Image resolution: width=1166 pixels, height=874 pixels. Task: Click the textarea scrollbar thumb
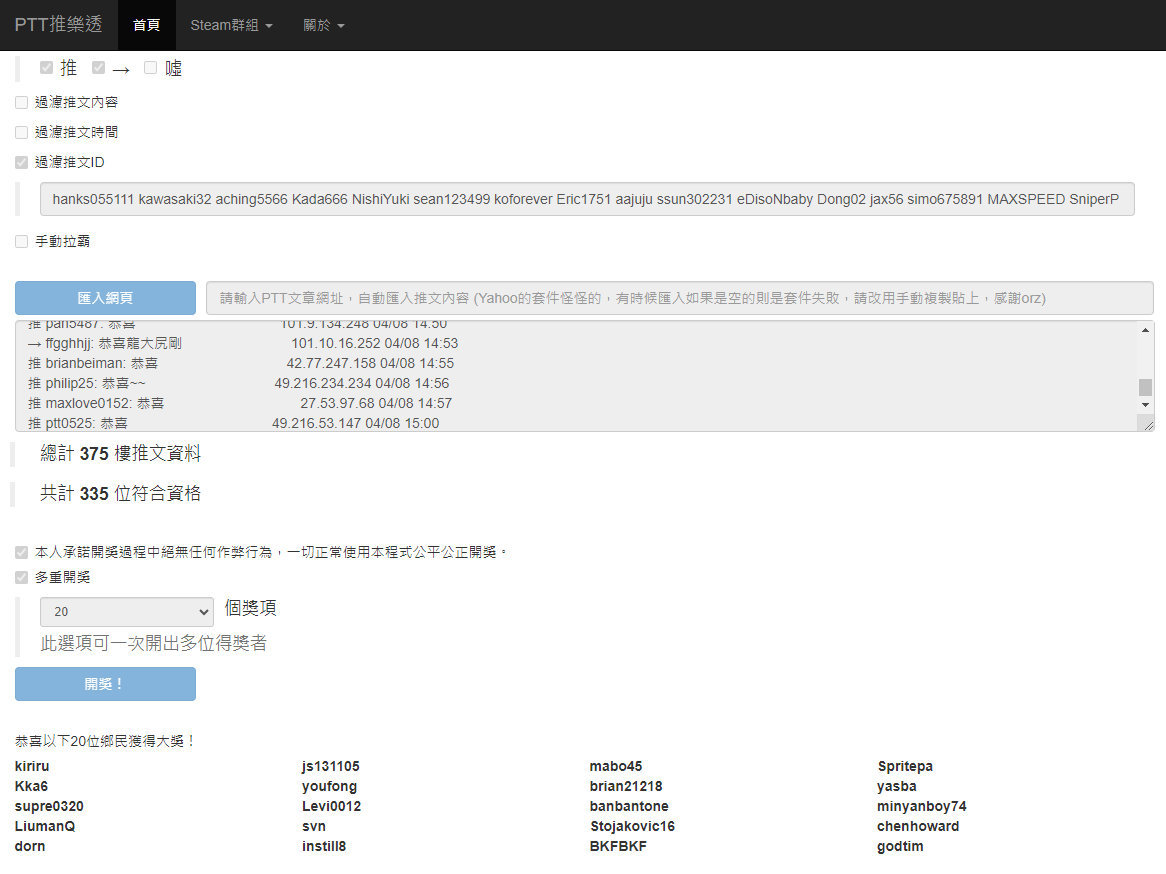(1145, 388)
